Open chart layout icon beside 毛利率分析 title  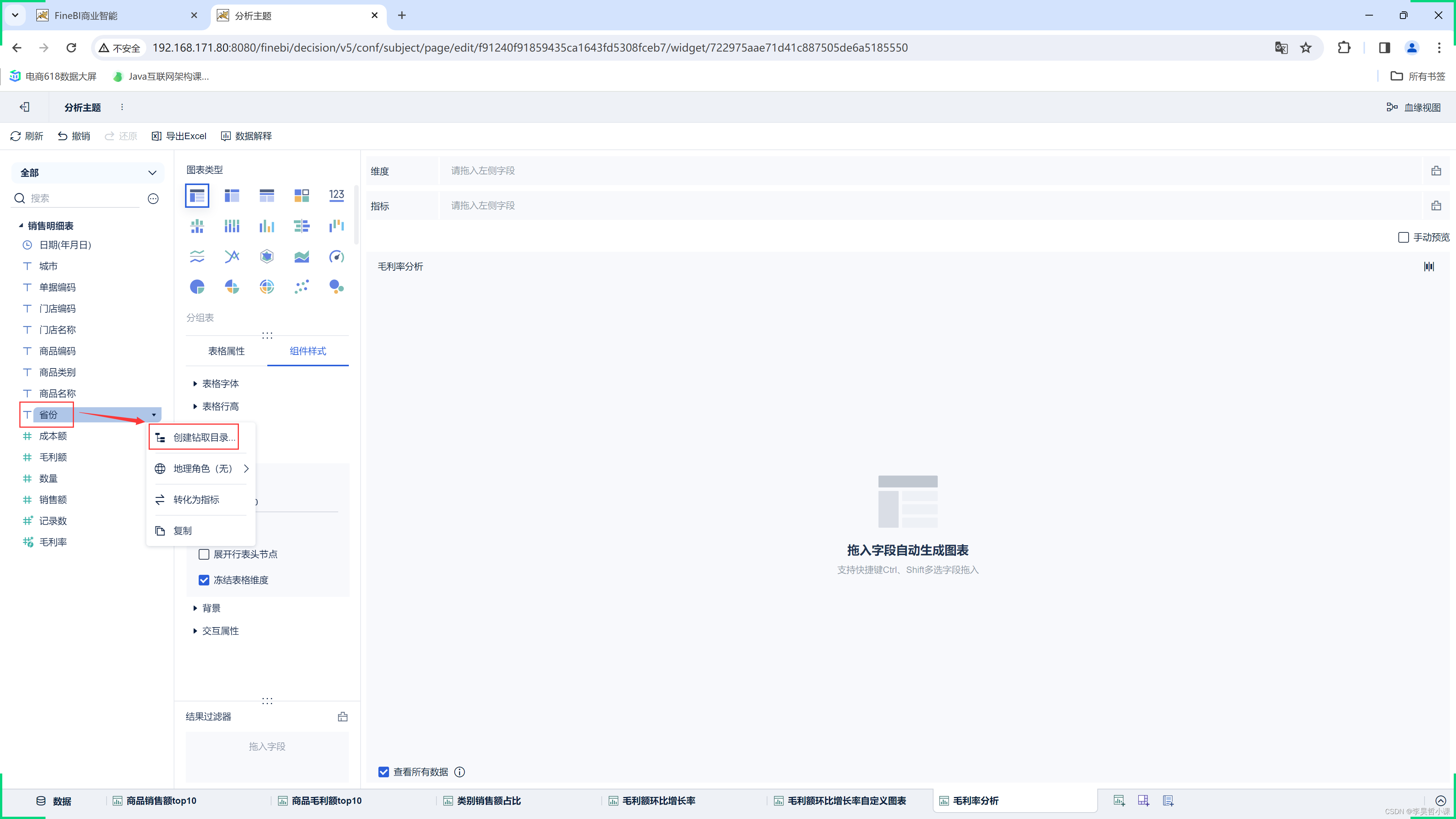pos(1429,266)
